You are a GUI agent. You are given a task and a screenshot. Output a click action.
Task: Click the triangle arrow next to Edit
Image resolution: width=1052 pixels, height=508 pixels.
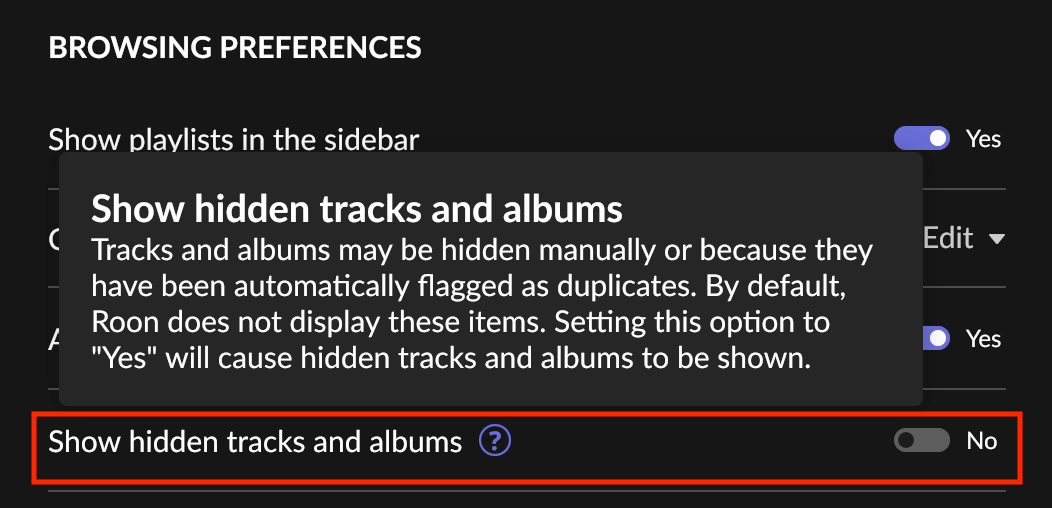pyautogui.click(x=997, y=239)
